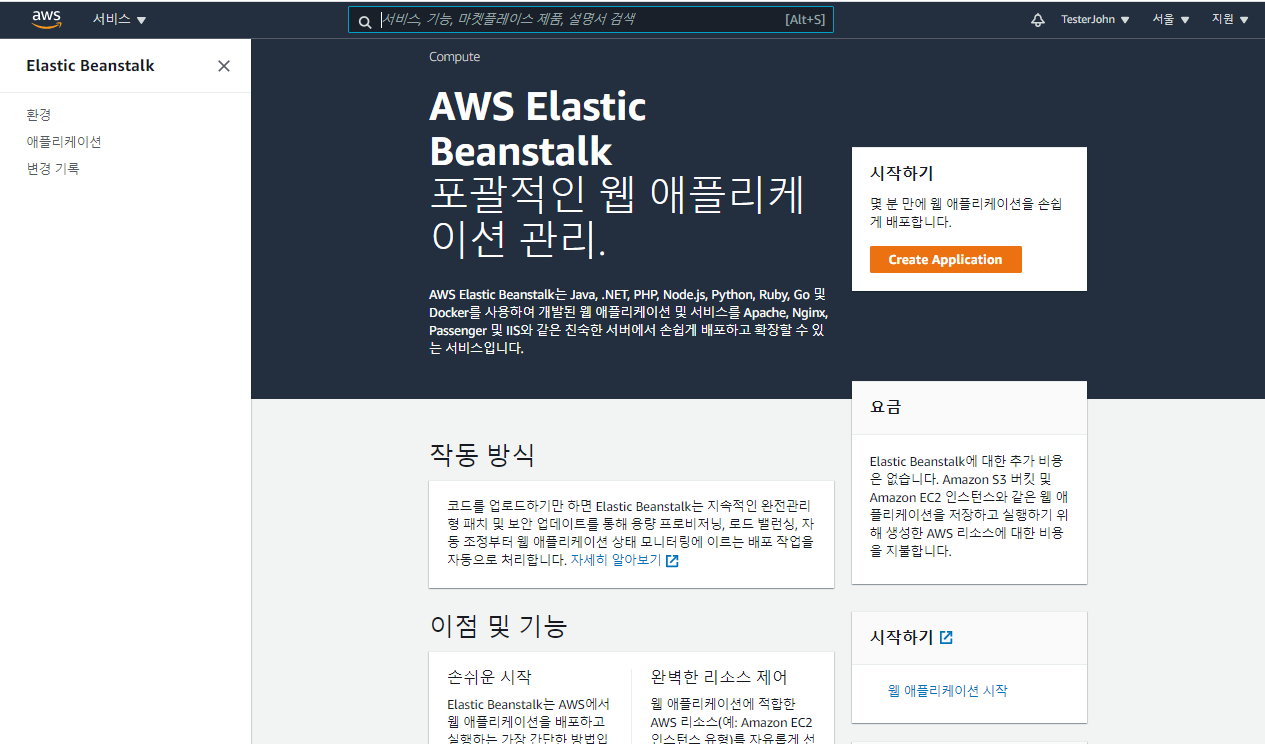Click the search magnifier icon
The height and width of the screenshot is (744, 1265).
pos(365,20)
